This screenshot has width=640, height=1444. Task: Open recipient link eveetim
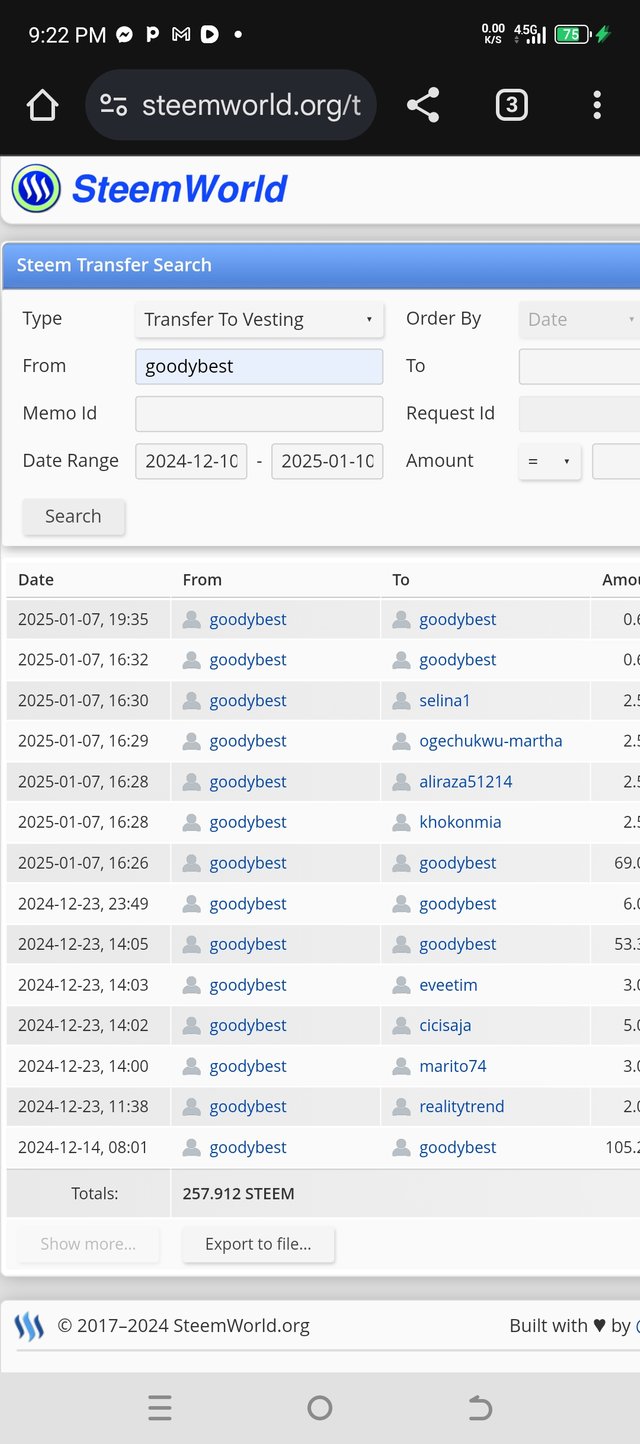448,985
